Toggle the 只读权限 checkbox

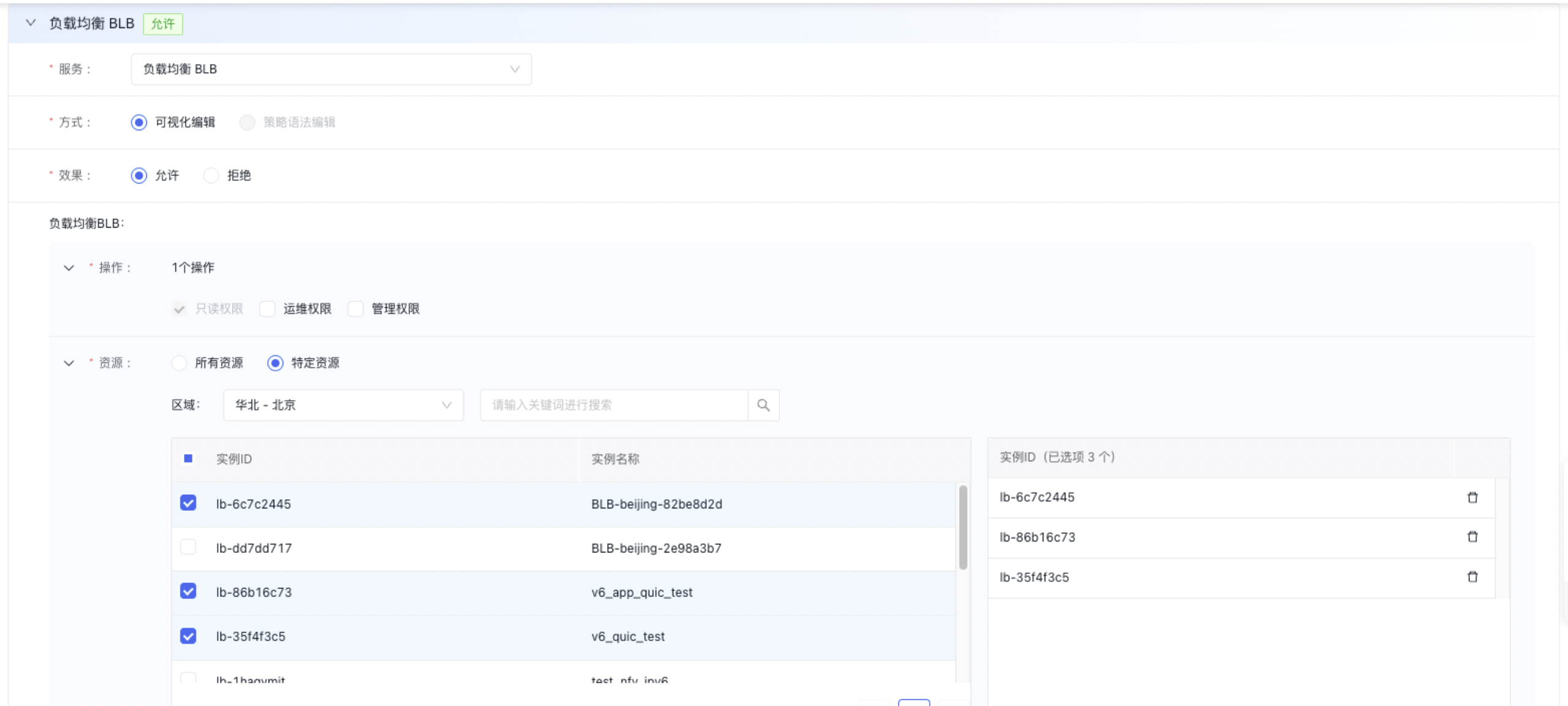point(179,309)
